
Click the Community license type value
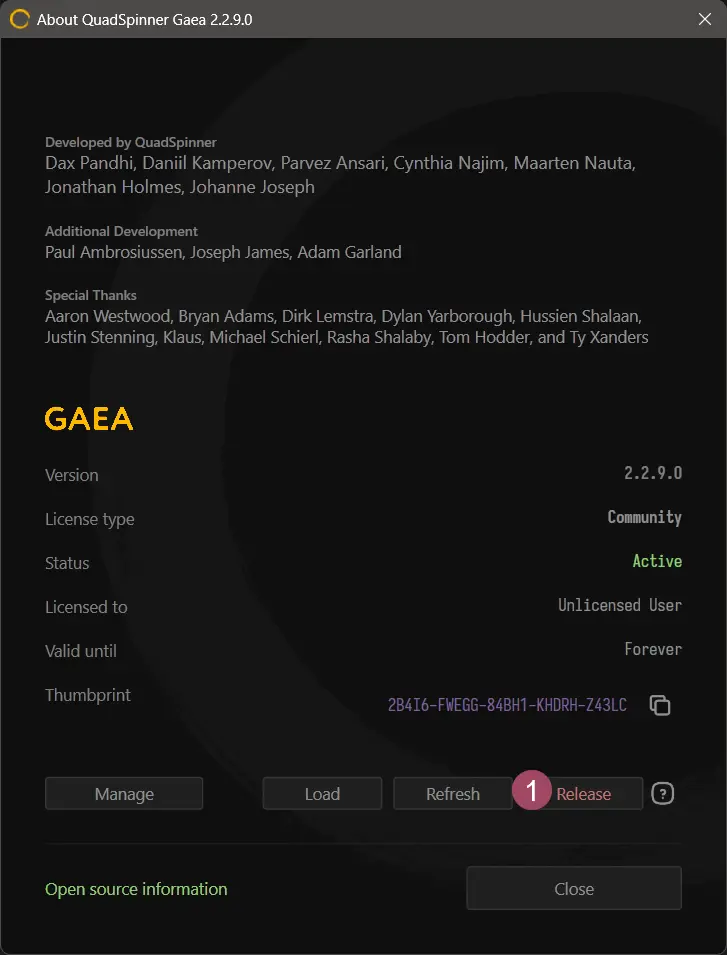pyautogui.click(x=644, y=517)
